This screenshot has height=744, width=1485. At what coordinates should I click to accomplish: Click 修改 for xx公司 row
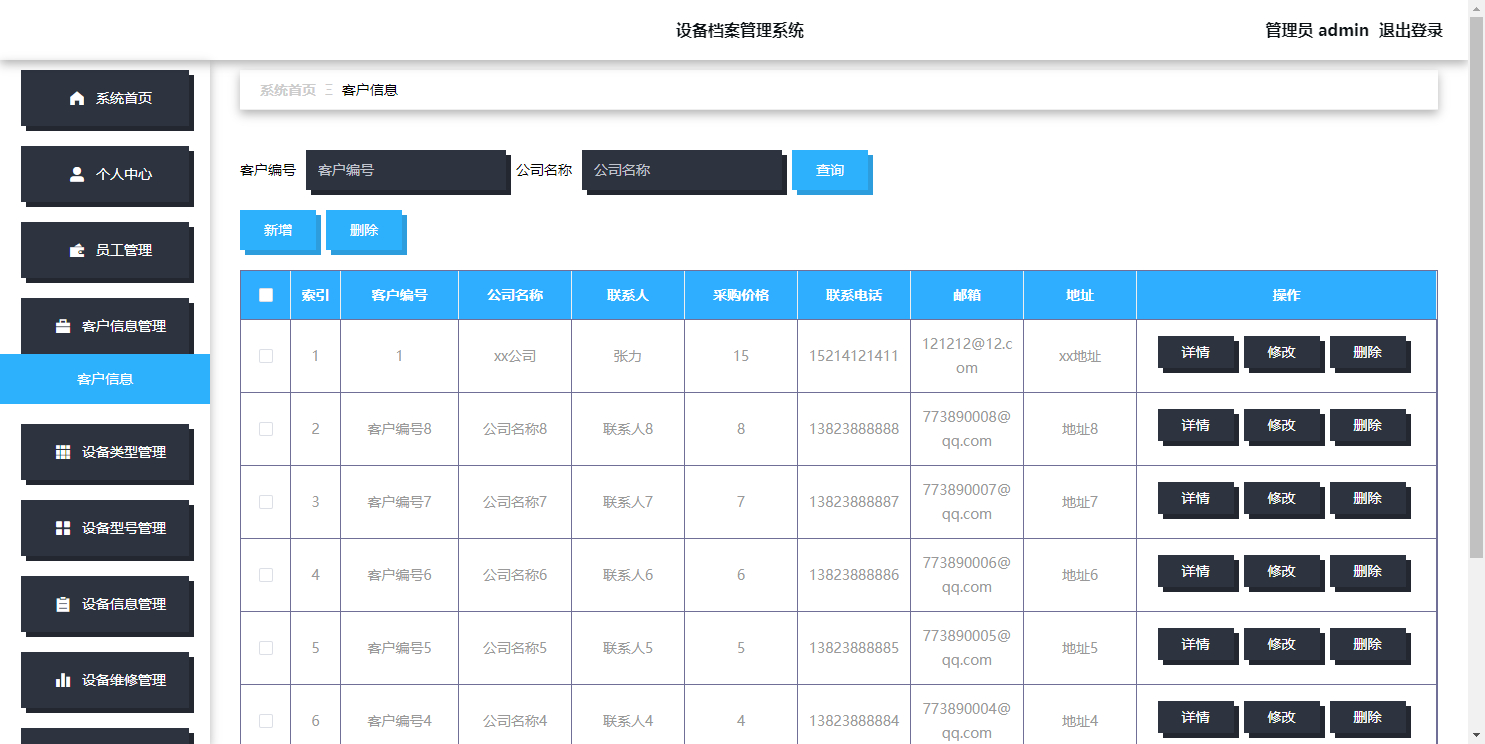click(1282, 352)
